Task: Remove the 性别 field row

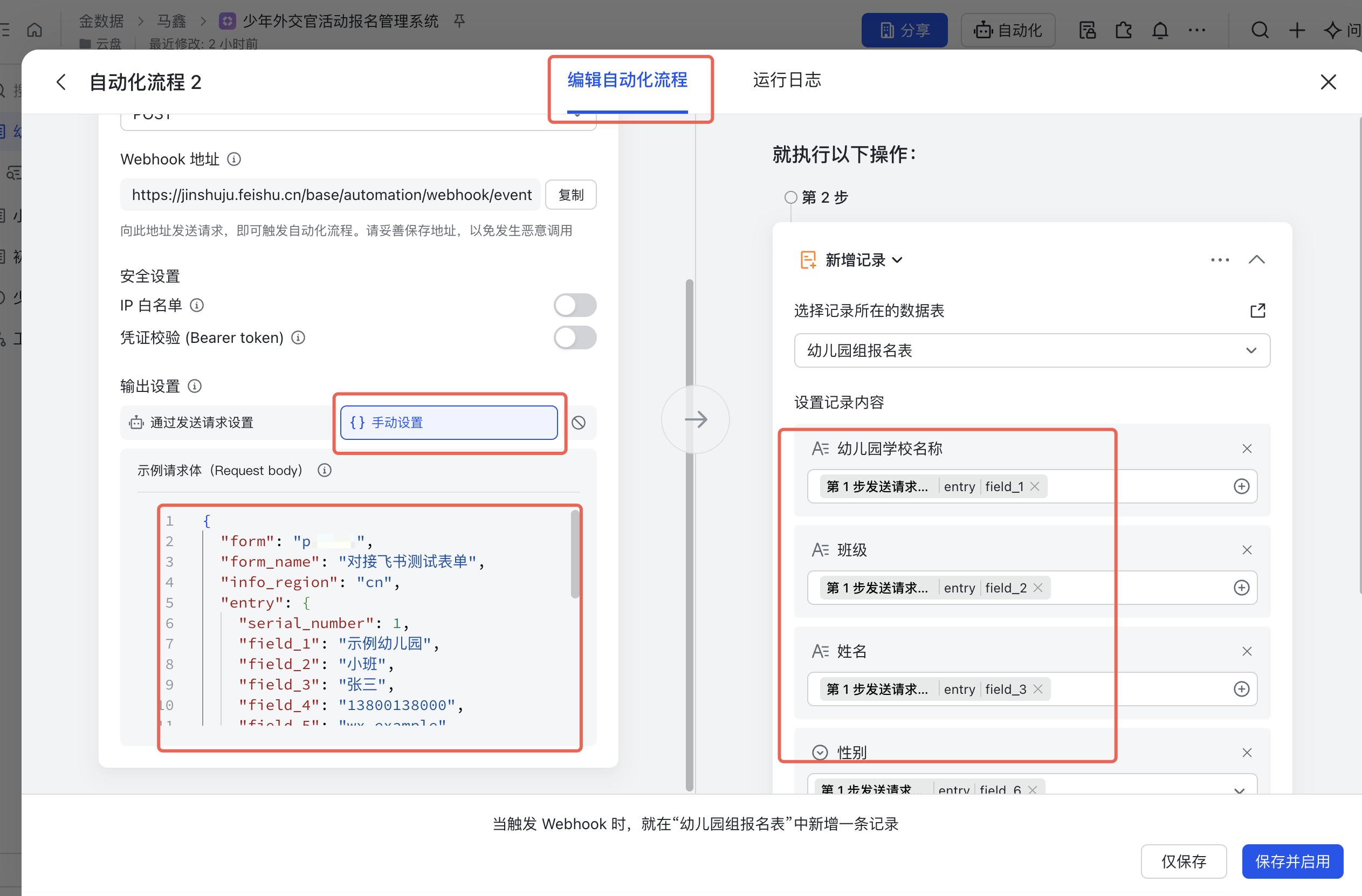Action: tap(1247, 753)
